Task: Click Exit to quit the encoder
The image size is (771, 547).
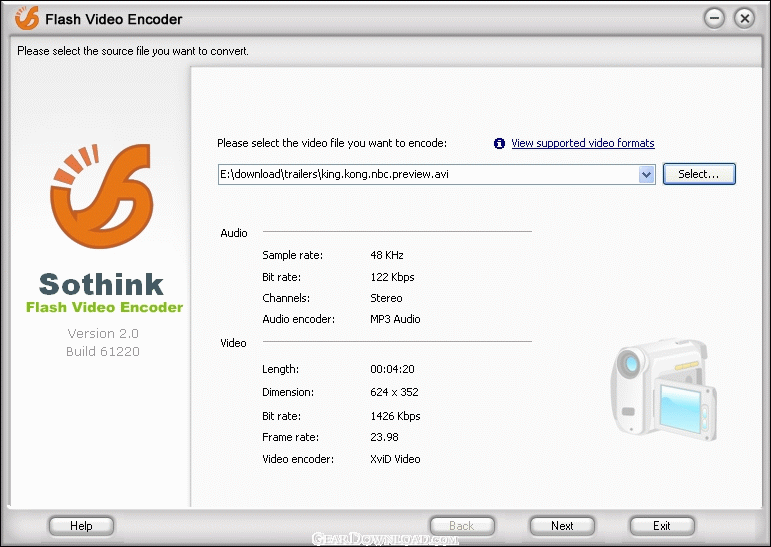Action: [x=662, y=526]
